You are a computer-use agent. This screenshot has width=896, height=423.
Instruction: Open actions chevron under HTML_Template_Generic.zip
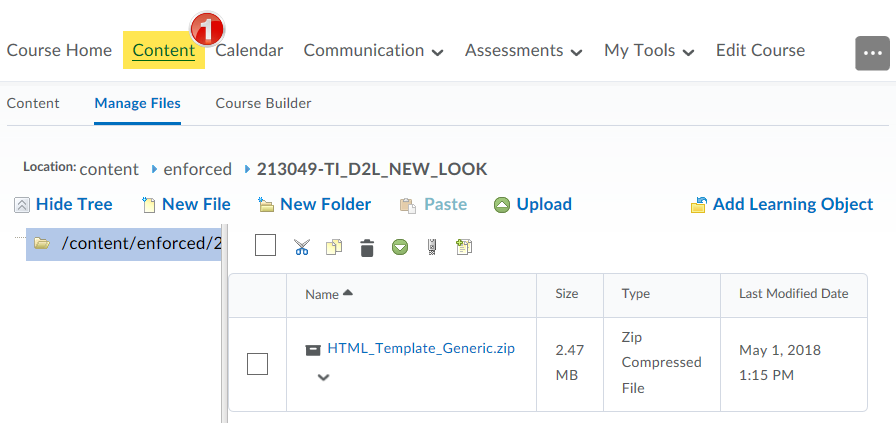point(323,377)
